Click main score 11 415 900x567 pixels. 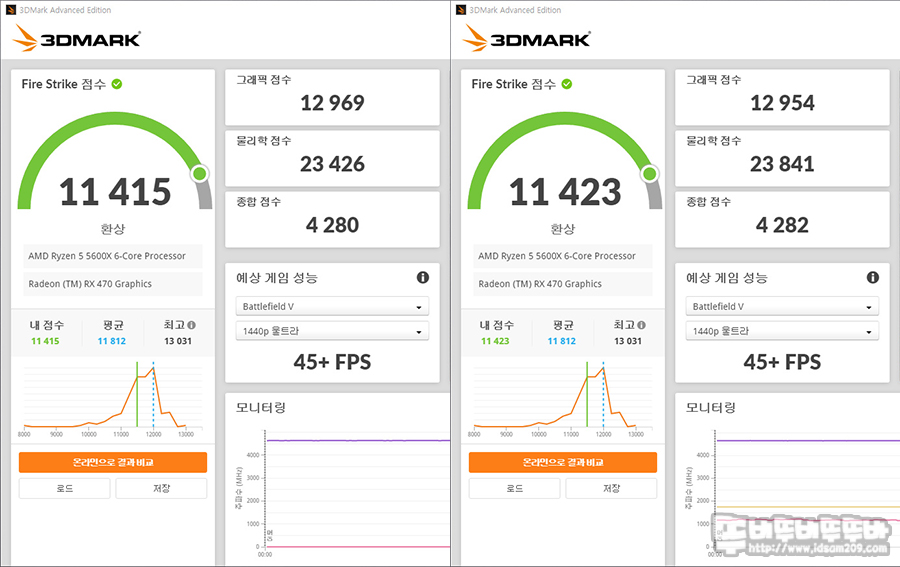pos(115,192)
